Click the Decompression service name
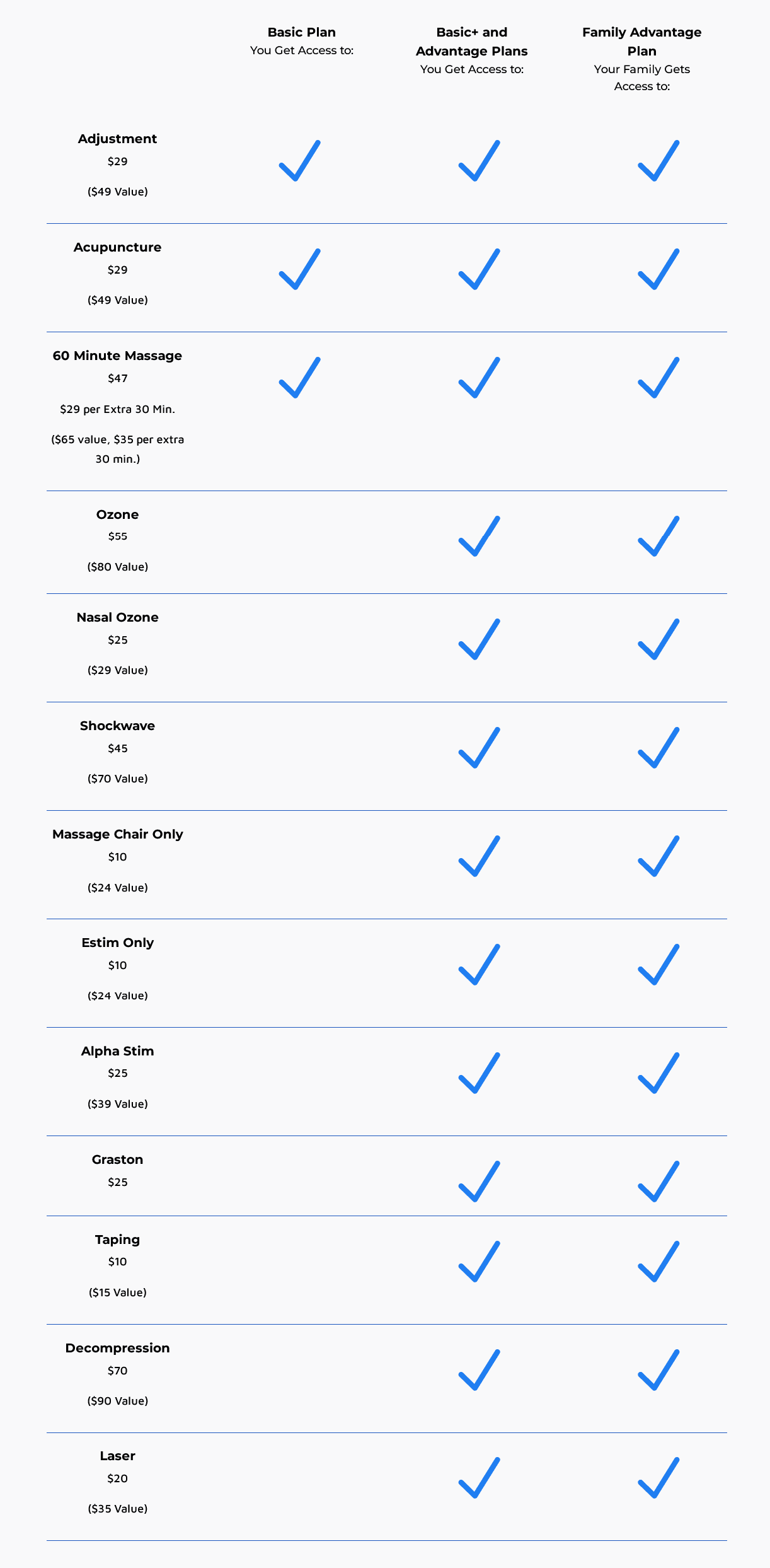The height and width of the screenshot is (1568, 770). point(118,1348)
